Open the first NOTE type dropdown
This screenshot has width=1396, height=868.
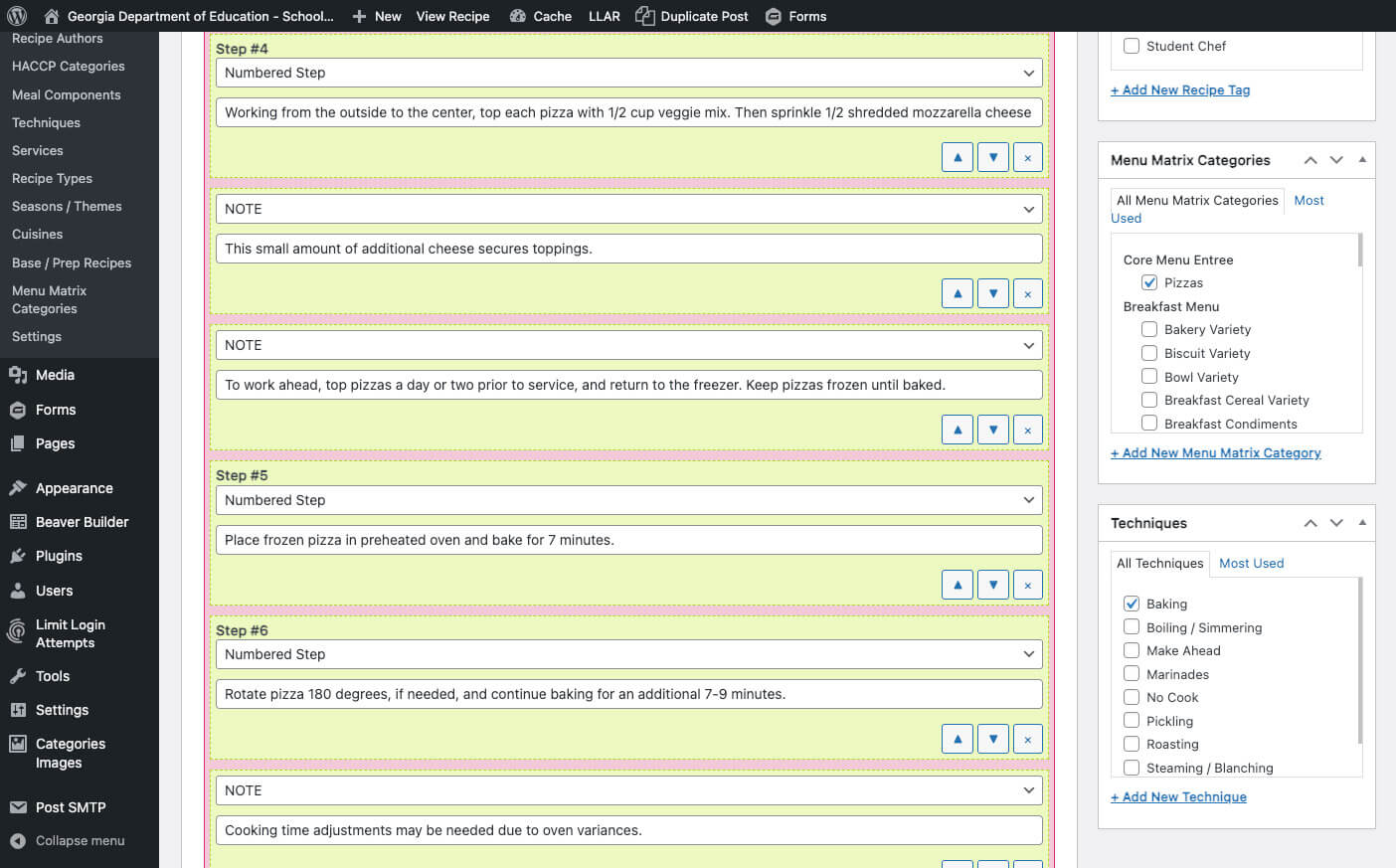click(x=628, y=209)
